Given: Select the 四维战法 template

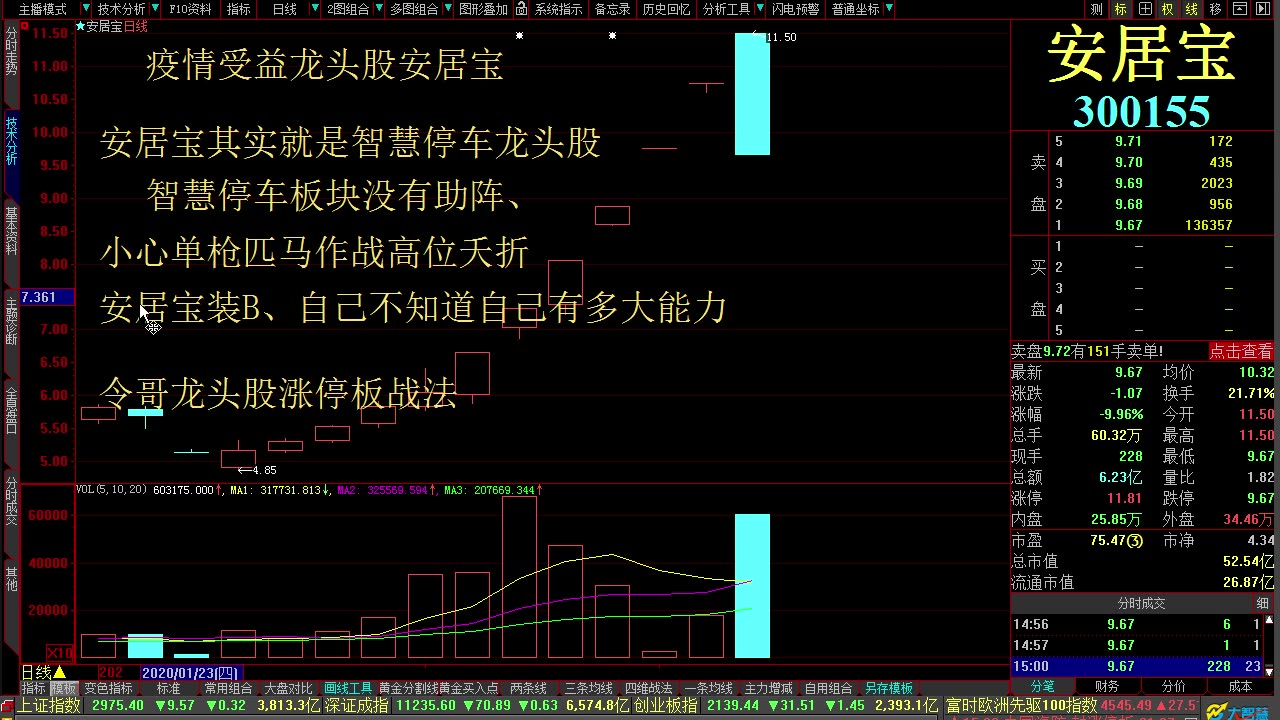Looking at the screenshot, I should (x=648, y=688).
